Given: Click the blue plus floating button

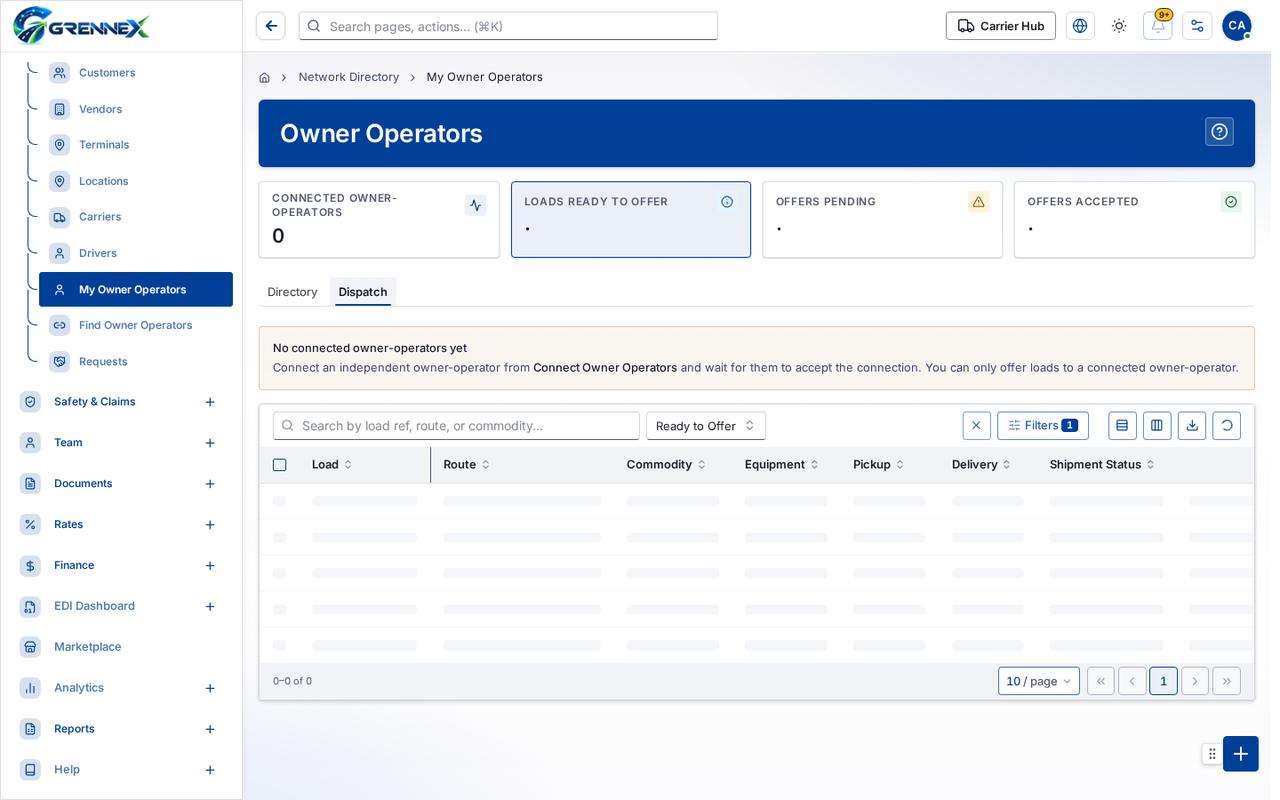Looking at the screenshot, I should pyautogui.click(x=1241, y=754).
